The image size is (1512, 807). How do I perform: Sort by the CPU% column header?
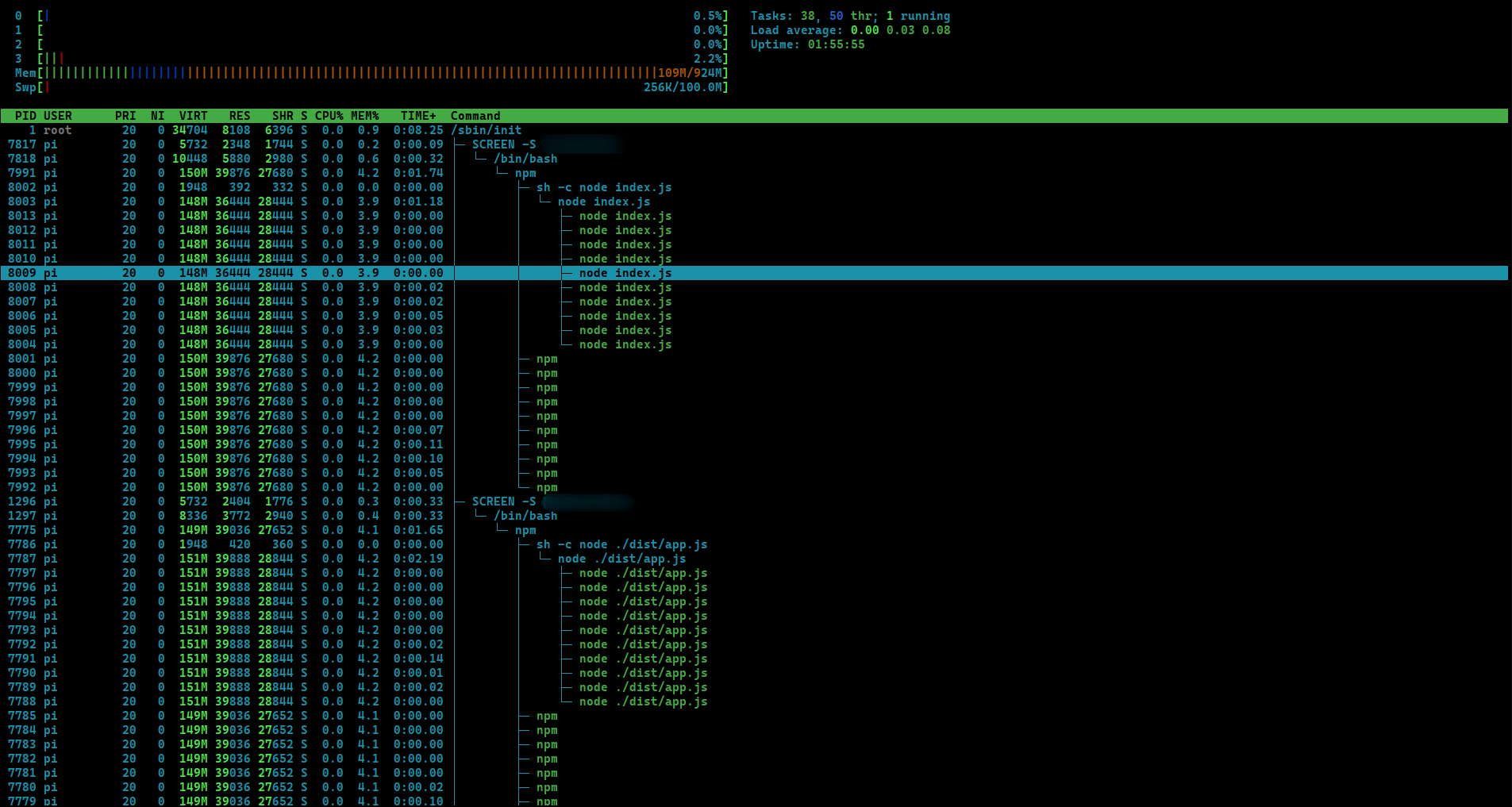[x=329, y=116]
